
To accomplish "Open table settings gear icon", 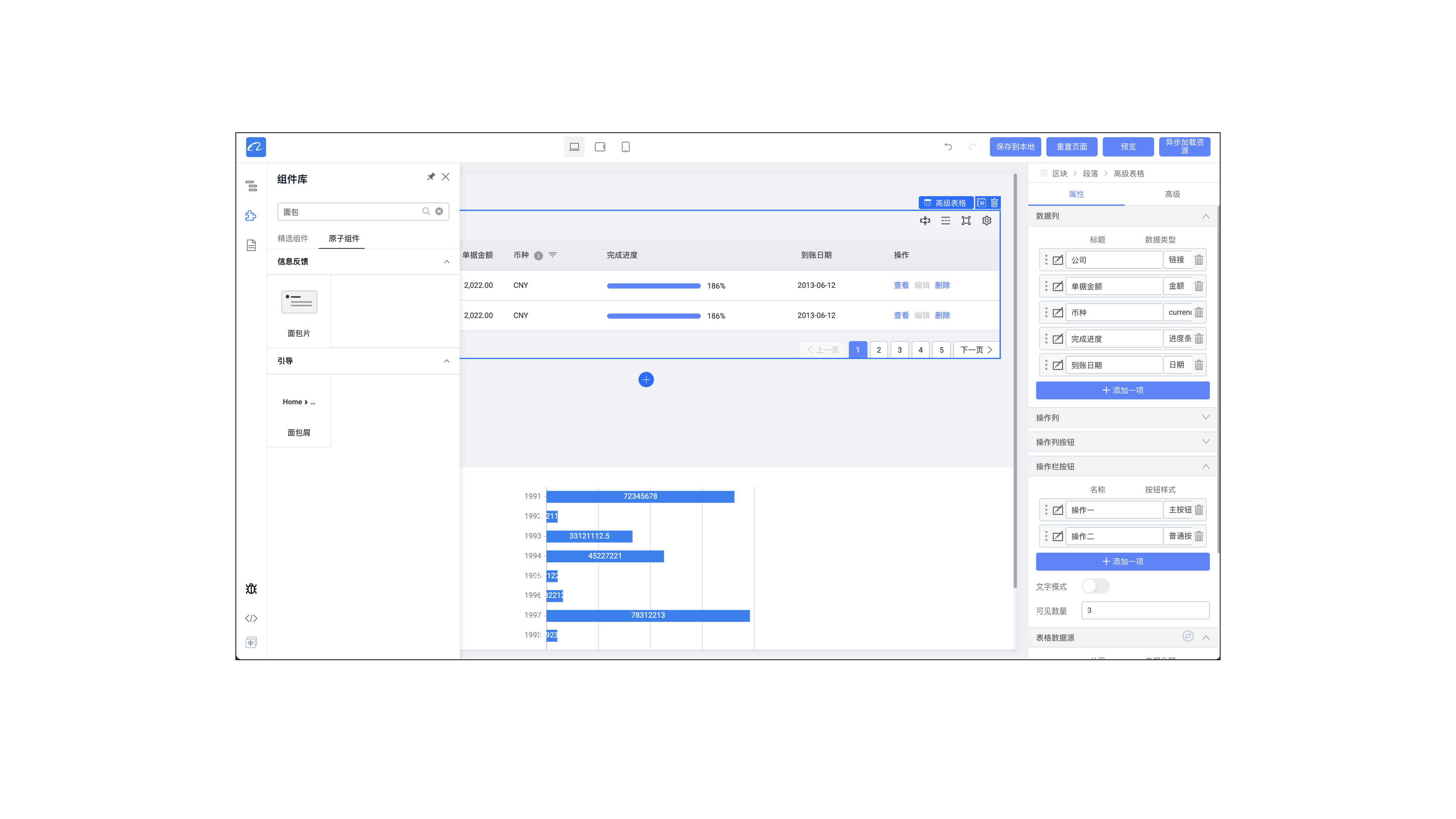I will click(x=986, y=221).
